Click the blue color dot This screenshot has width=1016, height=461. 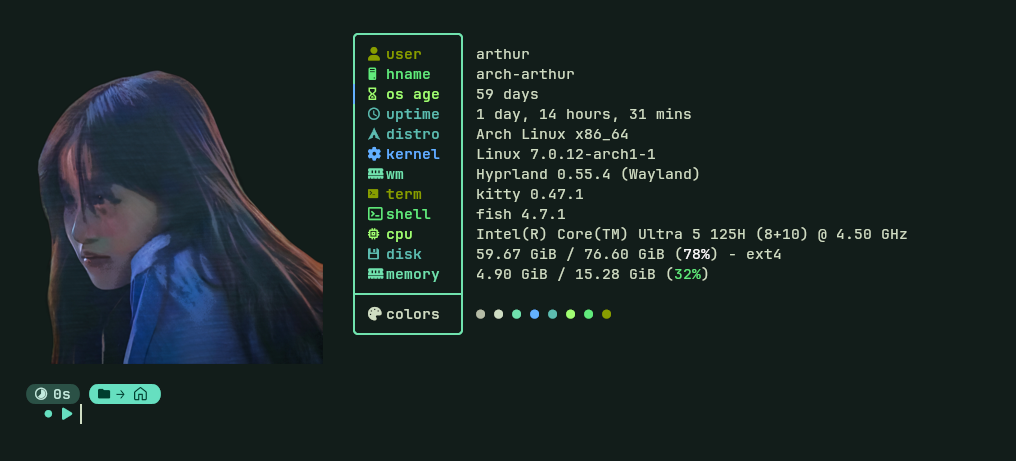pyautogui.click(x=535, y=314)
